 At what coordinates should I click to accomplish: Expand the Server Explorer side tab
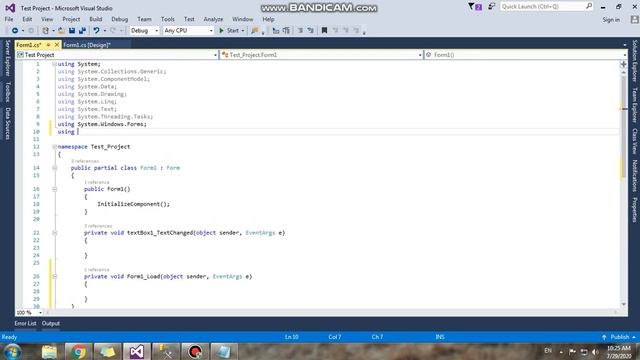point(7,58)
